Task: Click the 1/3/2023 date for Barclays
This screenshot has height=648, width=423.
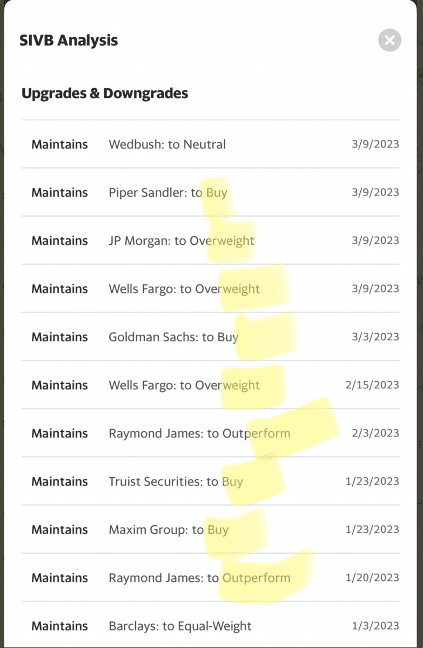Action: 375,626
